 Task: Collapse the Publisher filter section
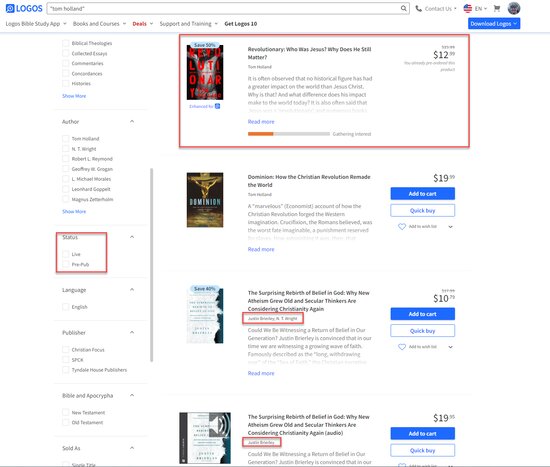pos(132,332)
